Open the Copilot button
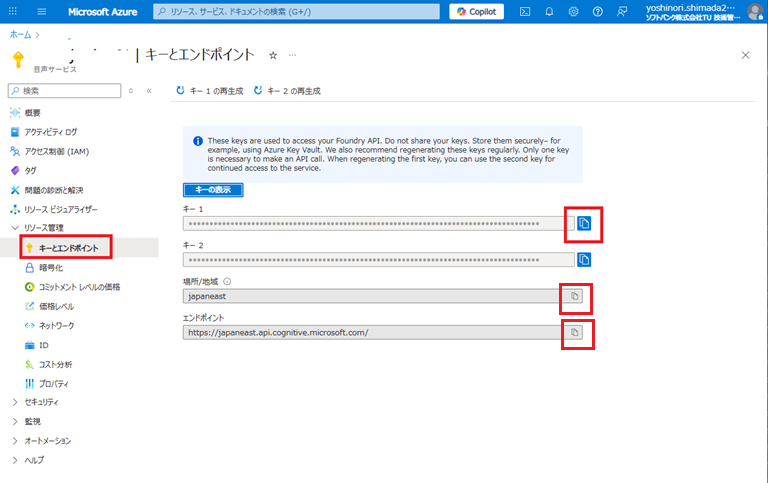Viewport: 768px width, 483px height. pos(477,12)
